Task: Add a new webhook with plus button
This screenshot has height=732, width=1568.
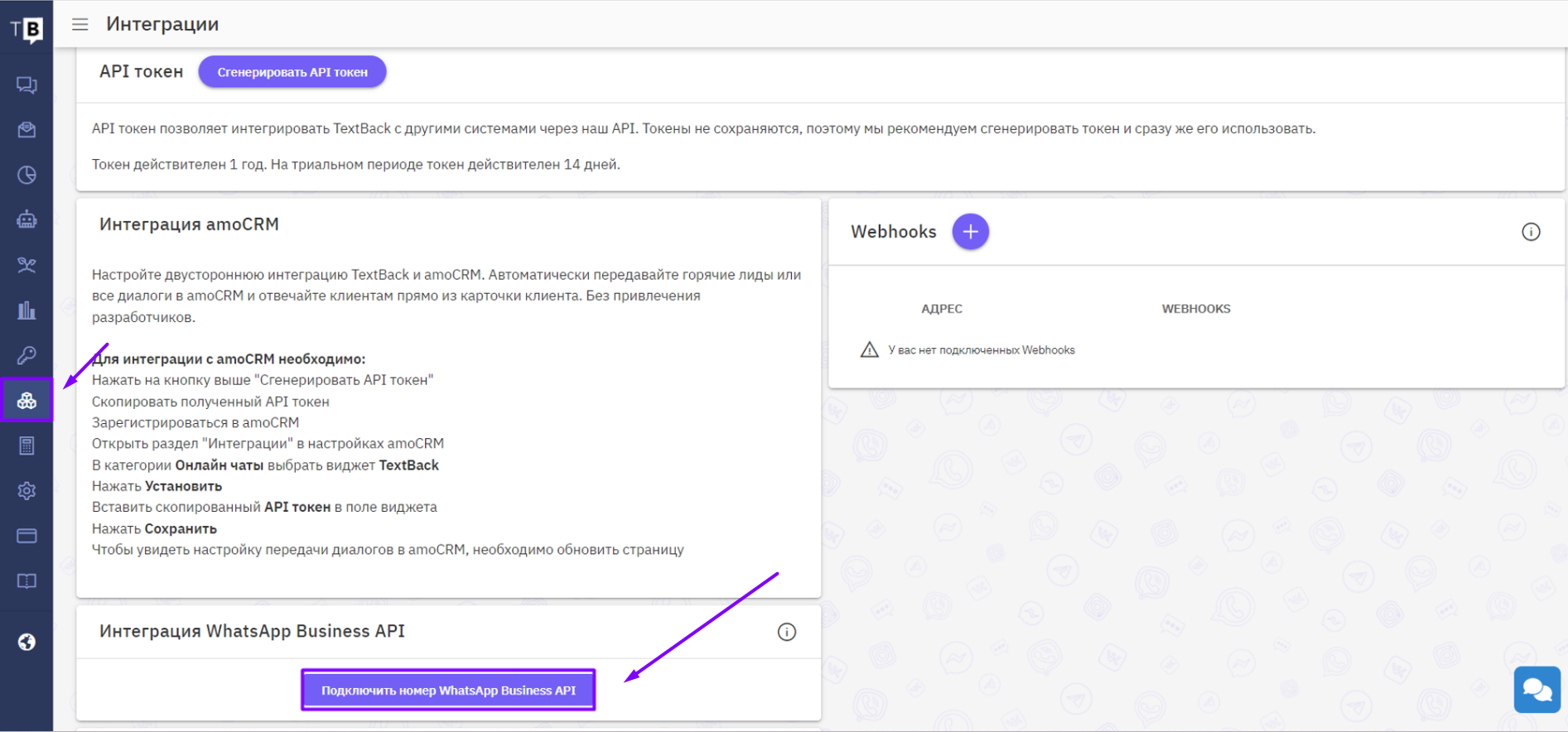Action: (x=970, y=232)
